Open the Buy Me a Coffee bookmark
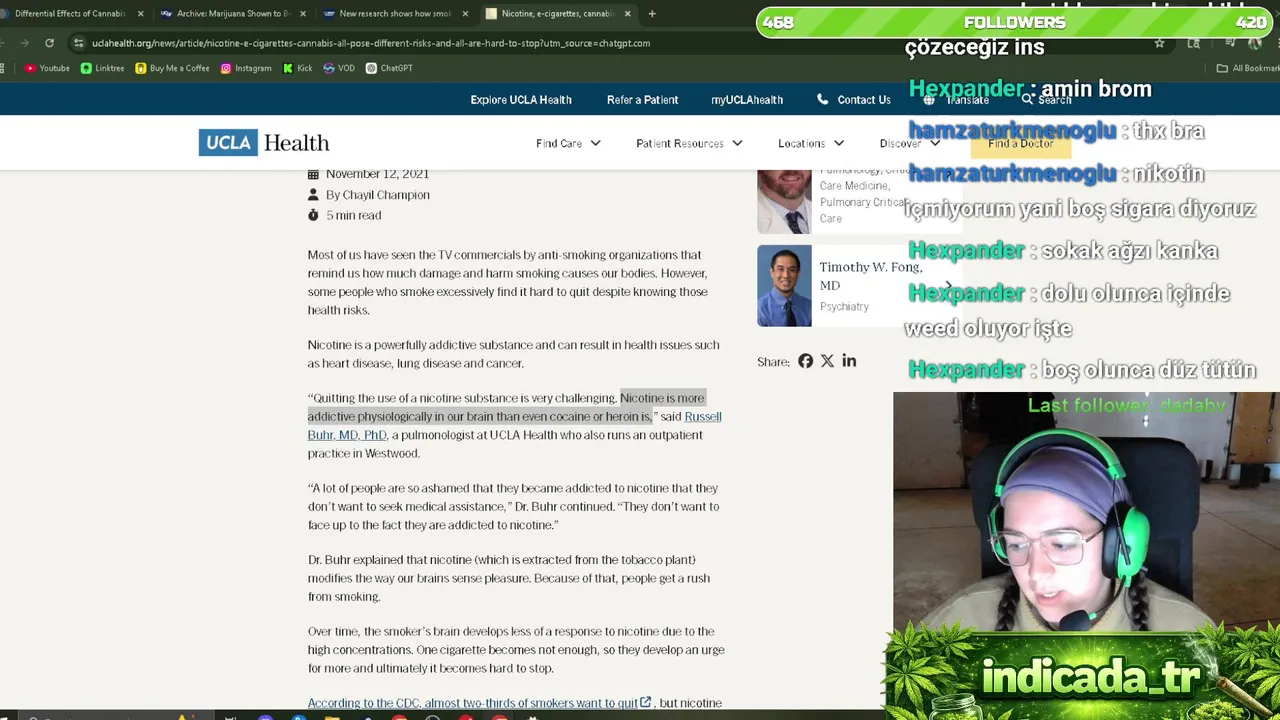Image resolution: width=1280 pixels, height=720 pixels. click(x=172, y=68)
